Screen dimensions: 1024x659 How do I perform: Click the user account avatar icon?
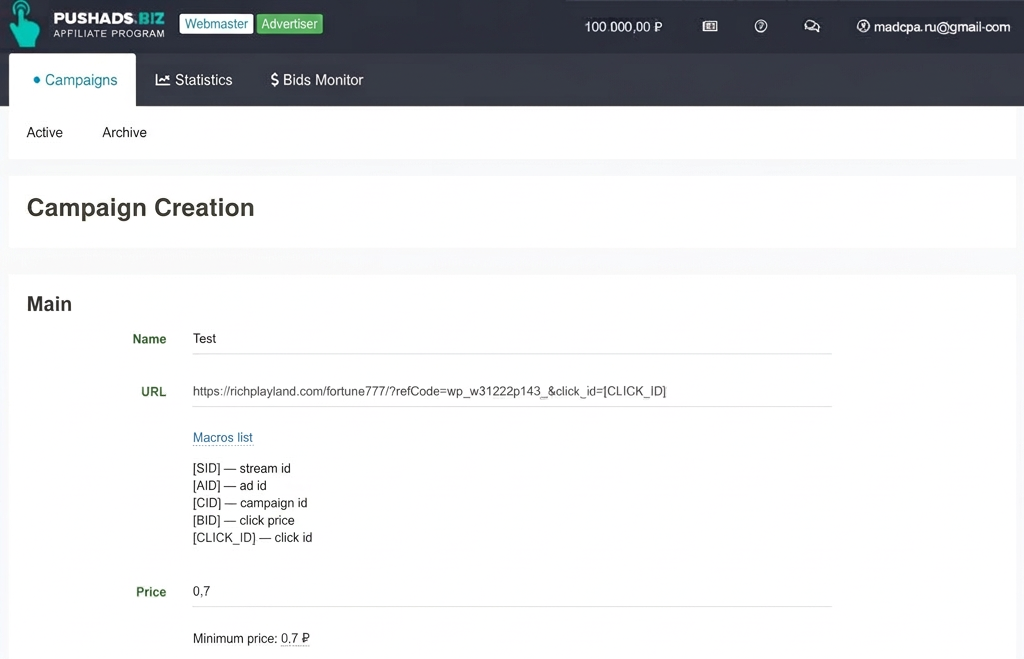click(x=863, y=26)
